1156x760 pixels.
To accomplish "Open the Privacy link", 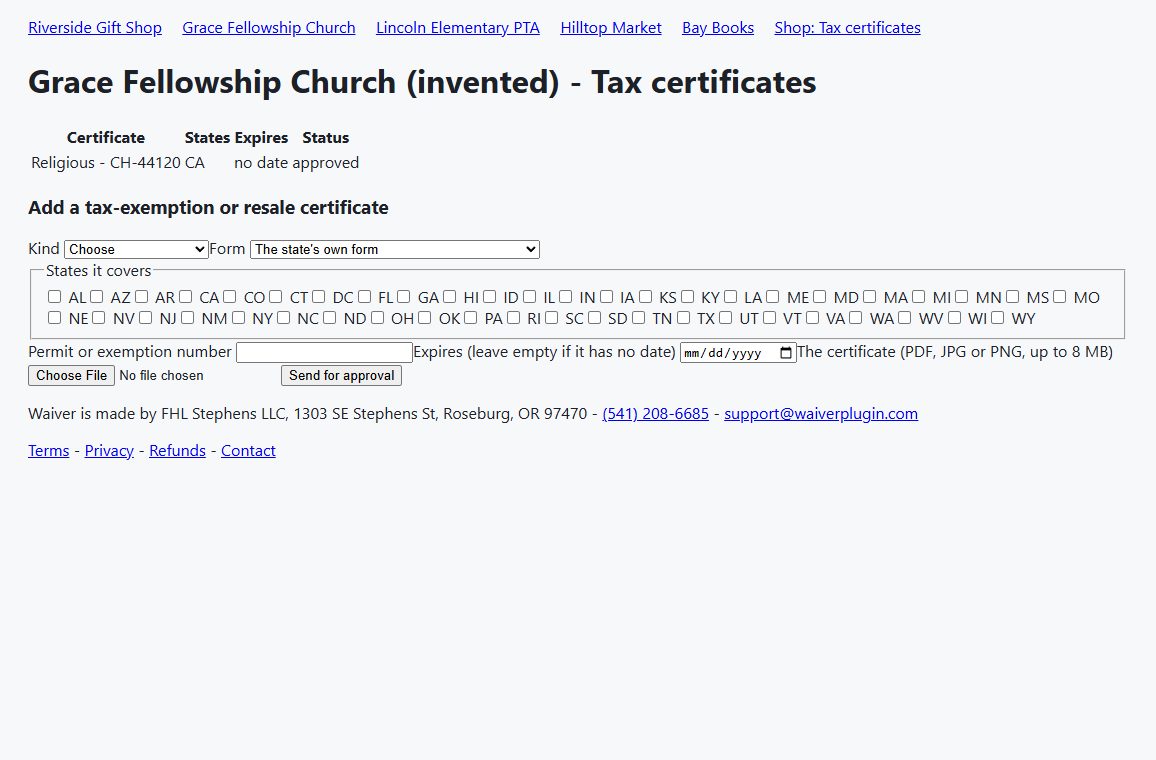I will pyautogui.click(x=109, y=450).
